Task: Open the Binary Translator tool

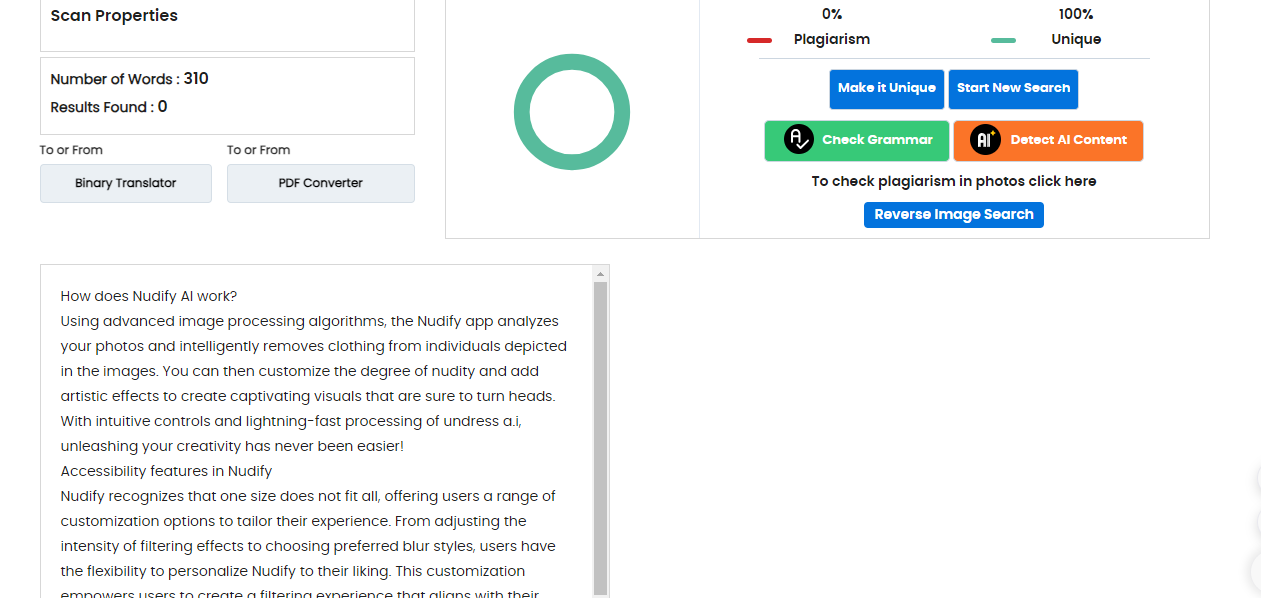Action: (x=126, y=184)
